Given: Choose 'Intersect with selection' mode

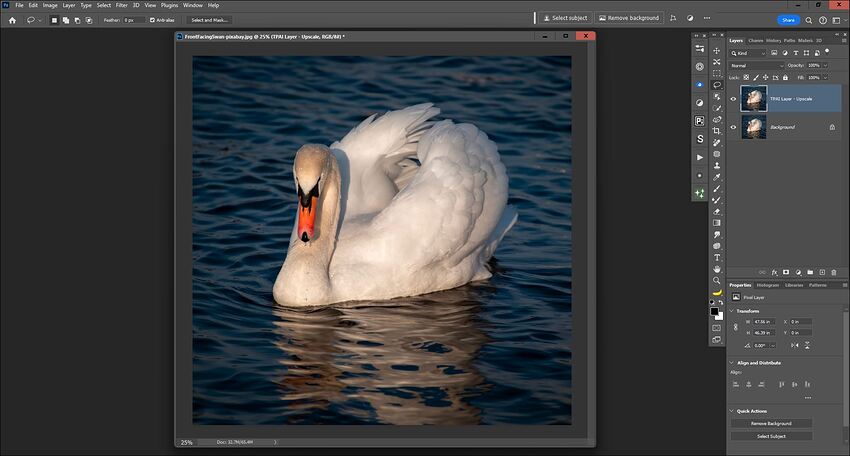Looking at the screenshot, I should (x=89, y=20).
